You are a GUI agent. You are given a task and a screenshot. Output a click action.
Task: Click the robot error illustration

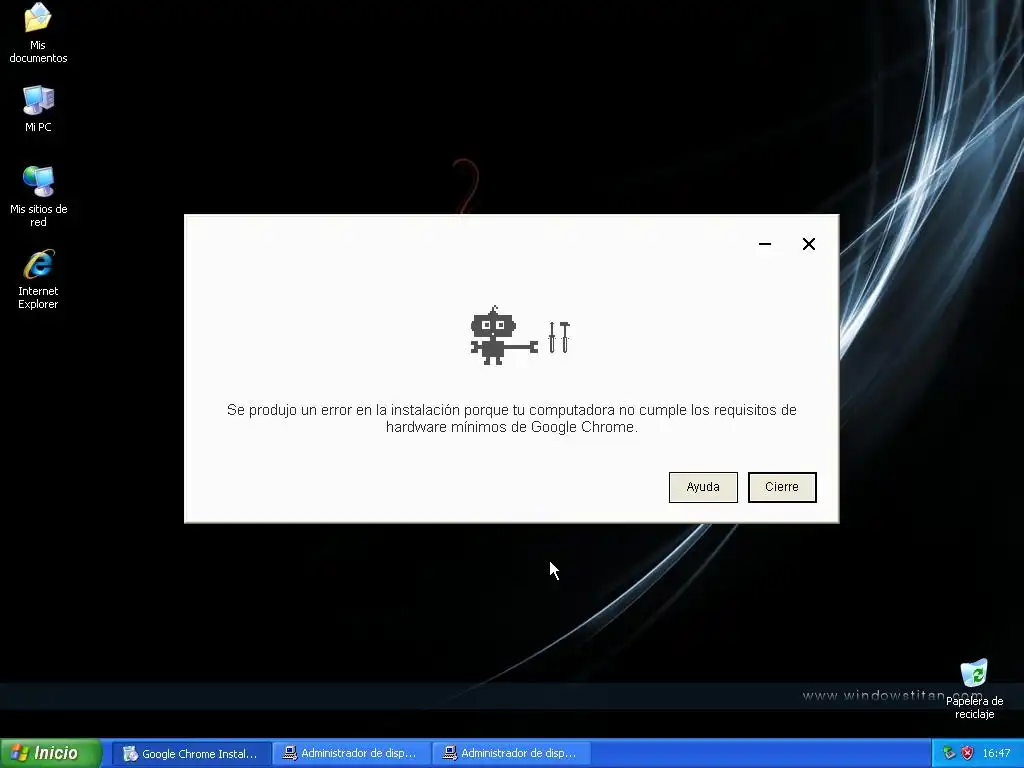[520, 336]
